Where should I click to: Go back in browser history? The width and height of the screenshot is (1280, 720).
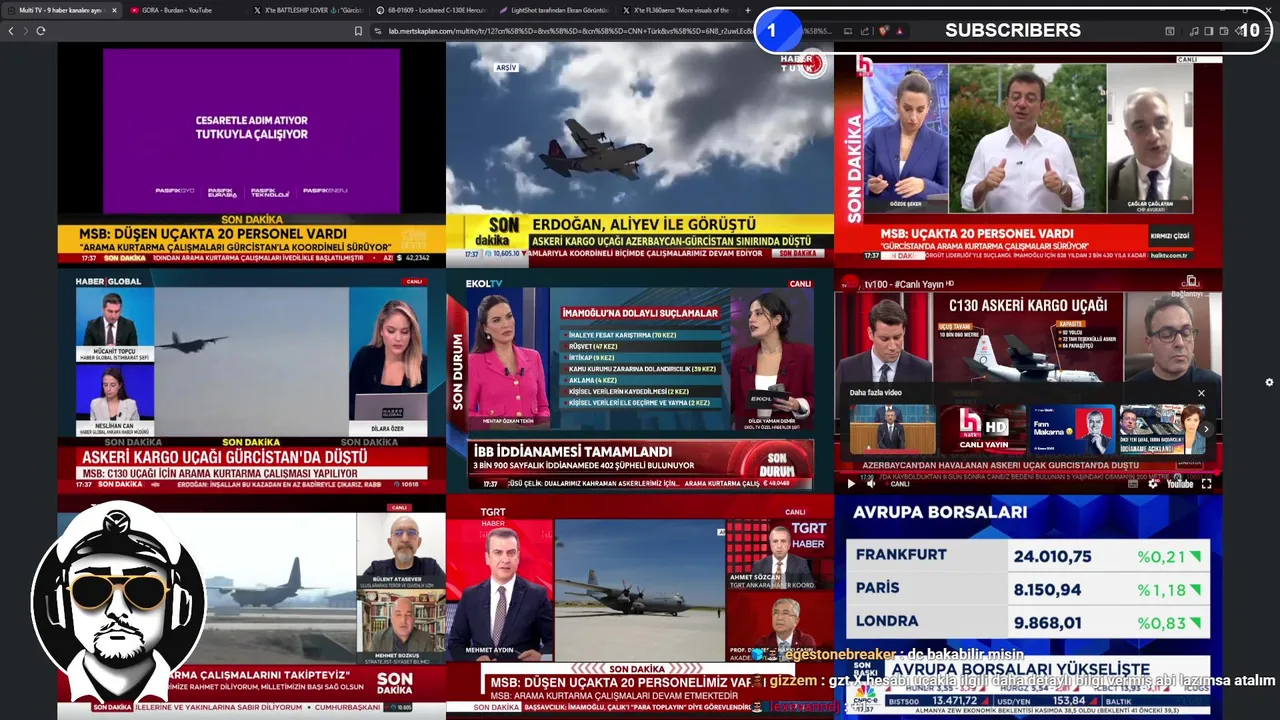click(x=11, y=31)
